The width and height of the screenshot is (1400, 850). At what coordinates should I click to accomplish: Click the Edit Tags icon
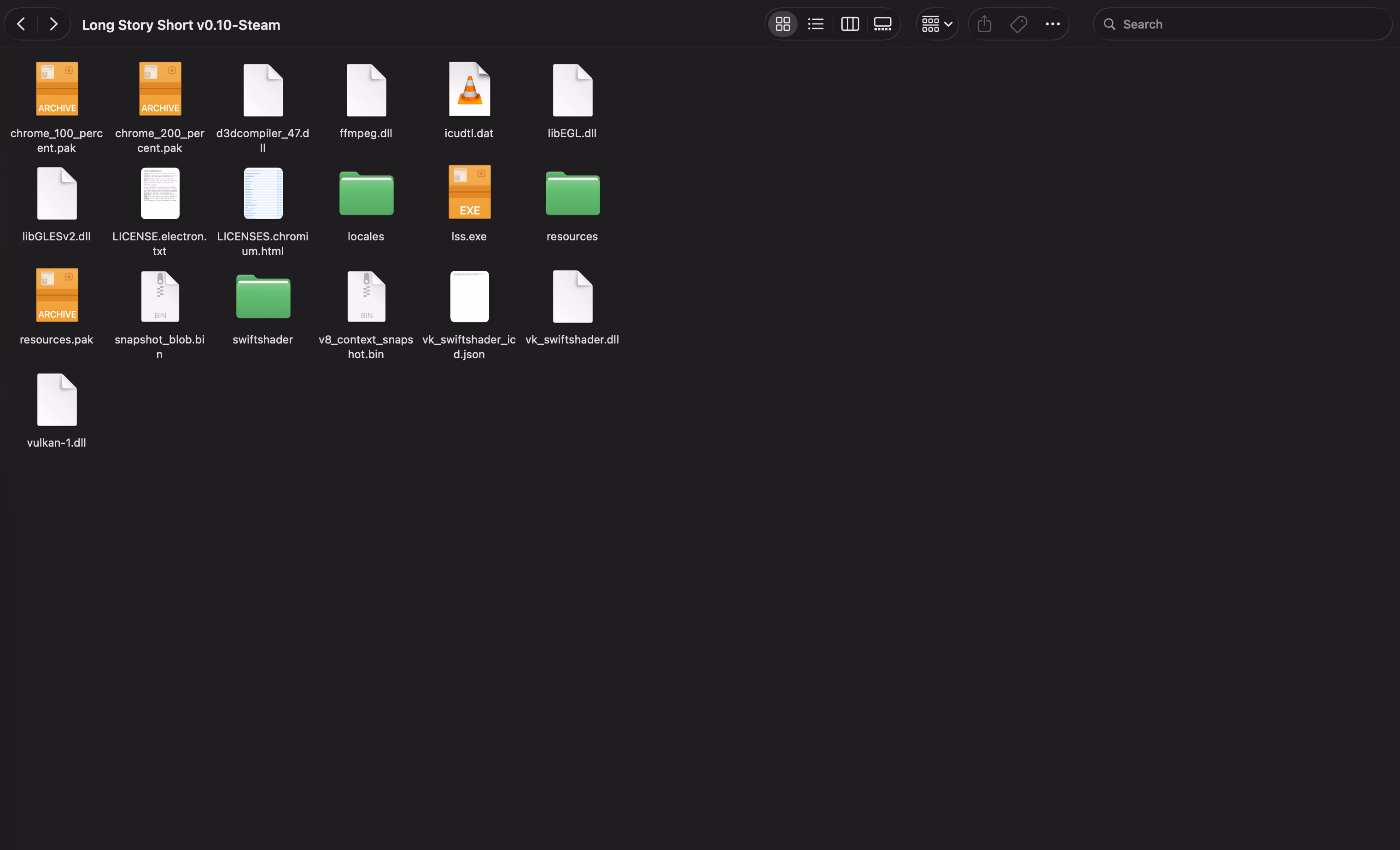click(x=1018, y=24)
